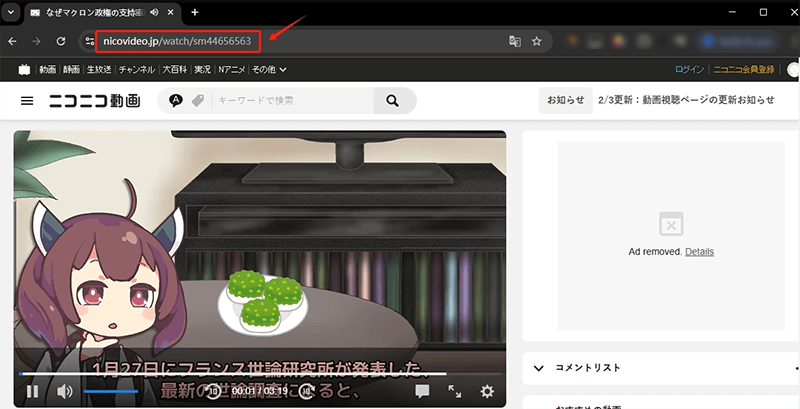
Task: Toggle comment display on the video
Action: 422,392
